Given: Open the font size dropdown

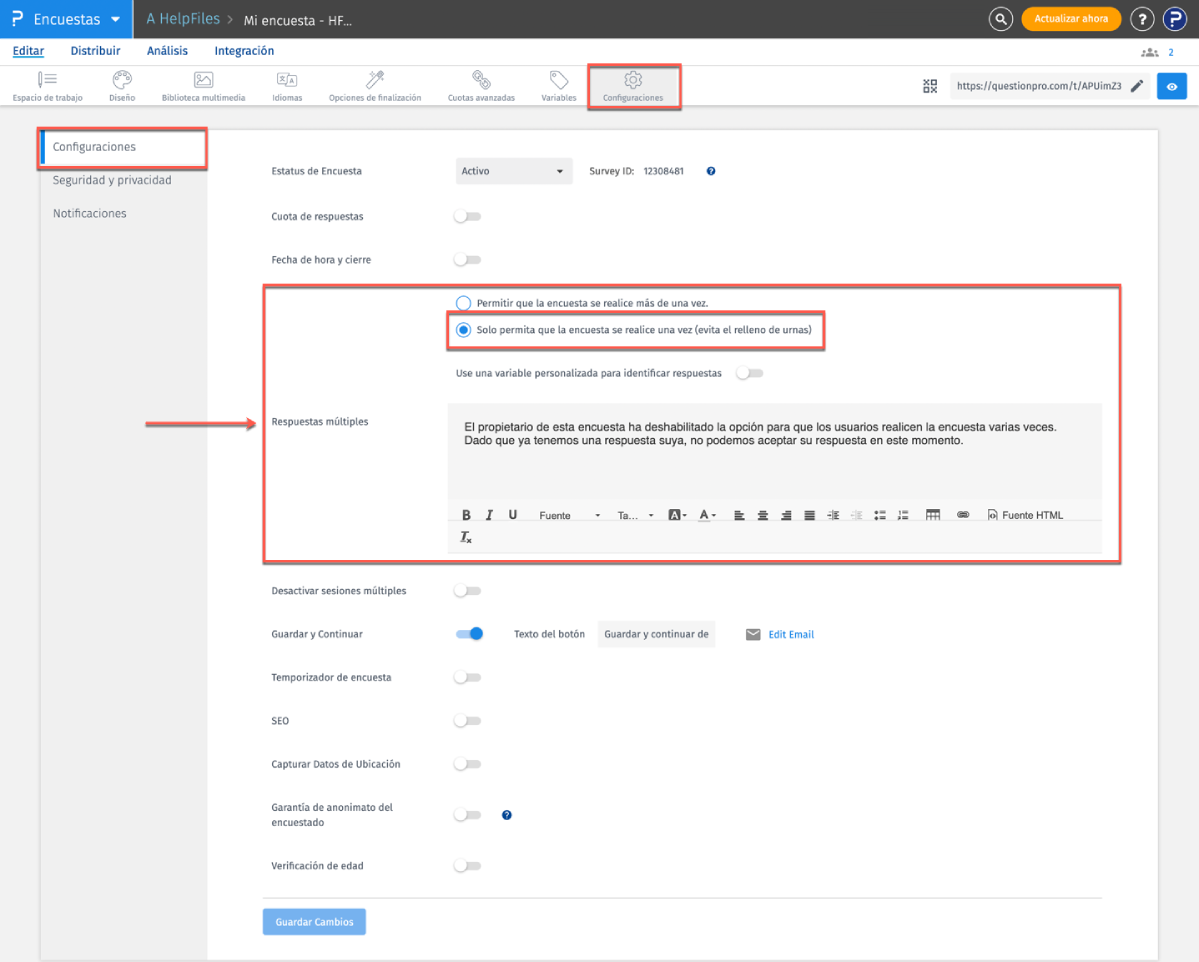Looking at the screenshot, I should tap(635, 515).
